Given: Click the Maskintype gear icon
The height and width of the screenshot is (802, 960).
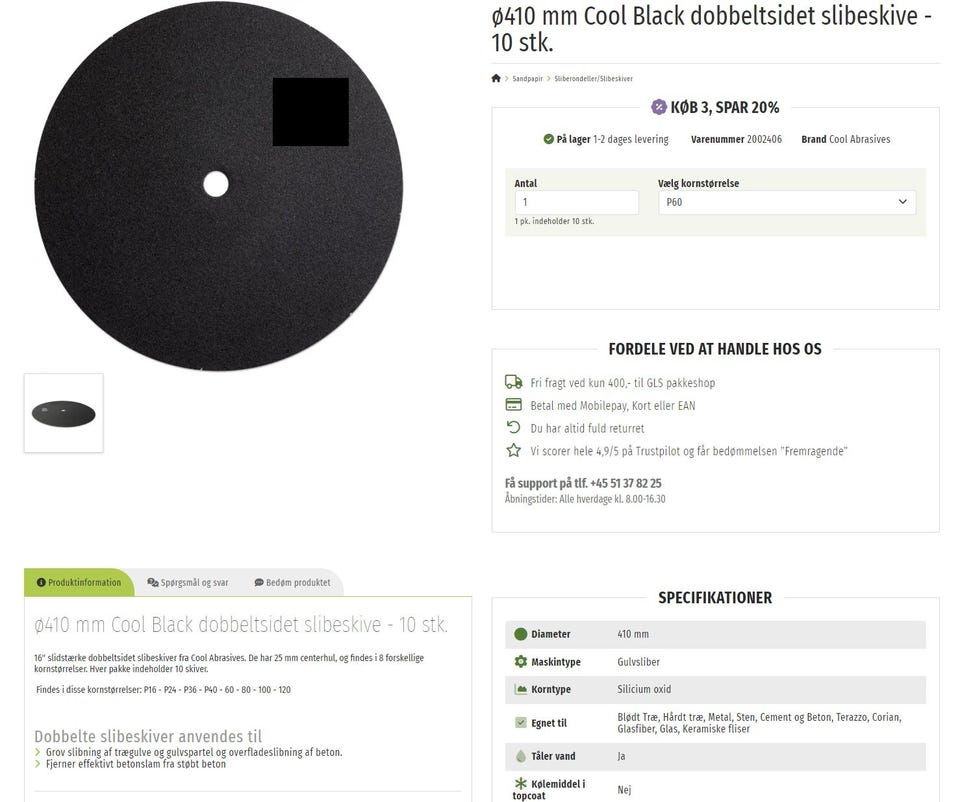Looking at the screenshot, I should coord(520,661).
